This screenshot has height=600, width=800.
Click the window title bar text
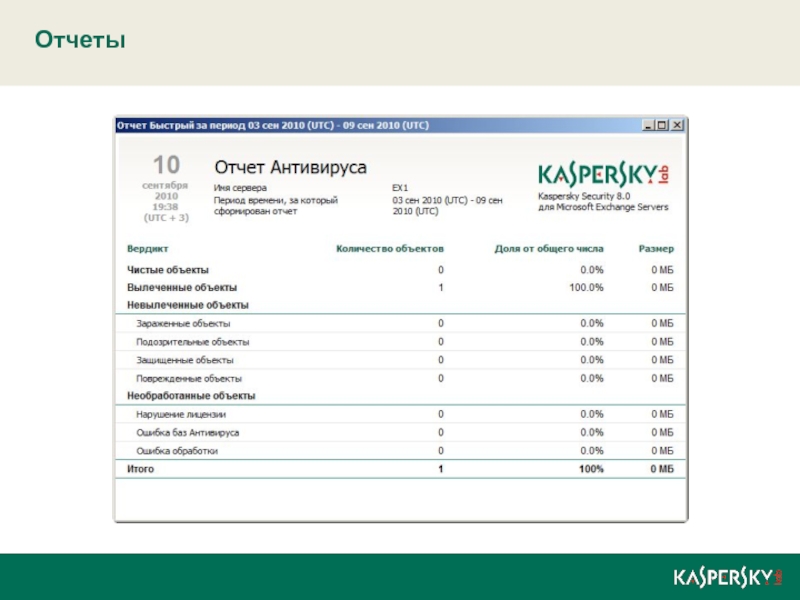click(x=273, y=126)
